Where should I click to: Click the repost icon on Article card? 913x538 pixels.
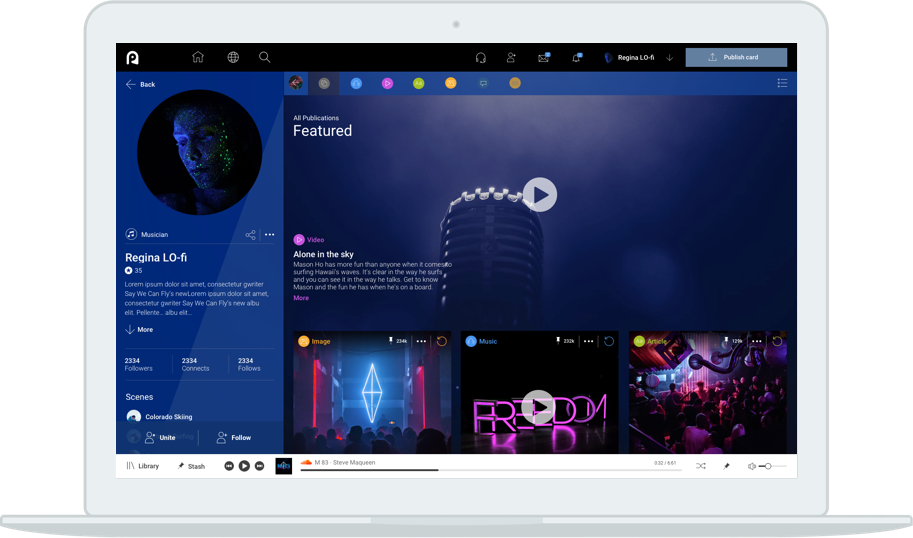(x=777, y=341)
